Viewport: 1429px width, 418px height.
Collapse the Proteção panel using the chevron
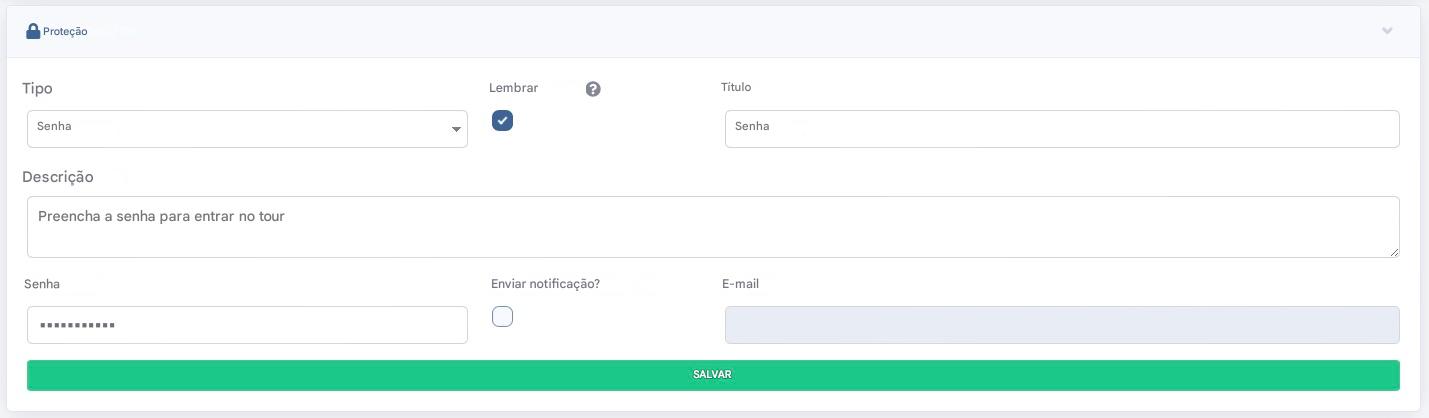point(1387,31)
